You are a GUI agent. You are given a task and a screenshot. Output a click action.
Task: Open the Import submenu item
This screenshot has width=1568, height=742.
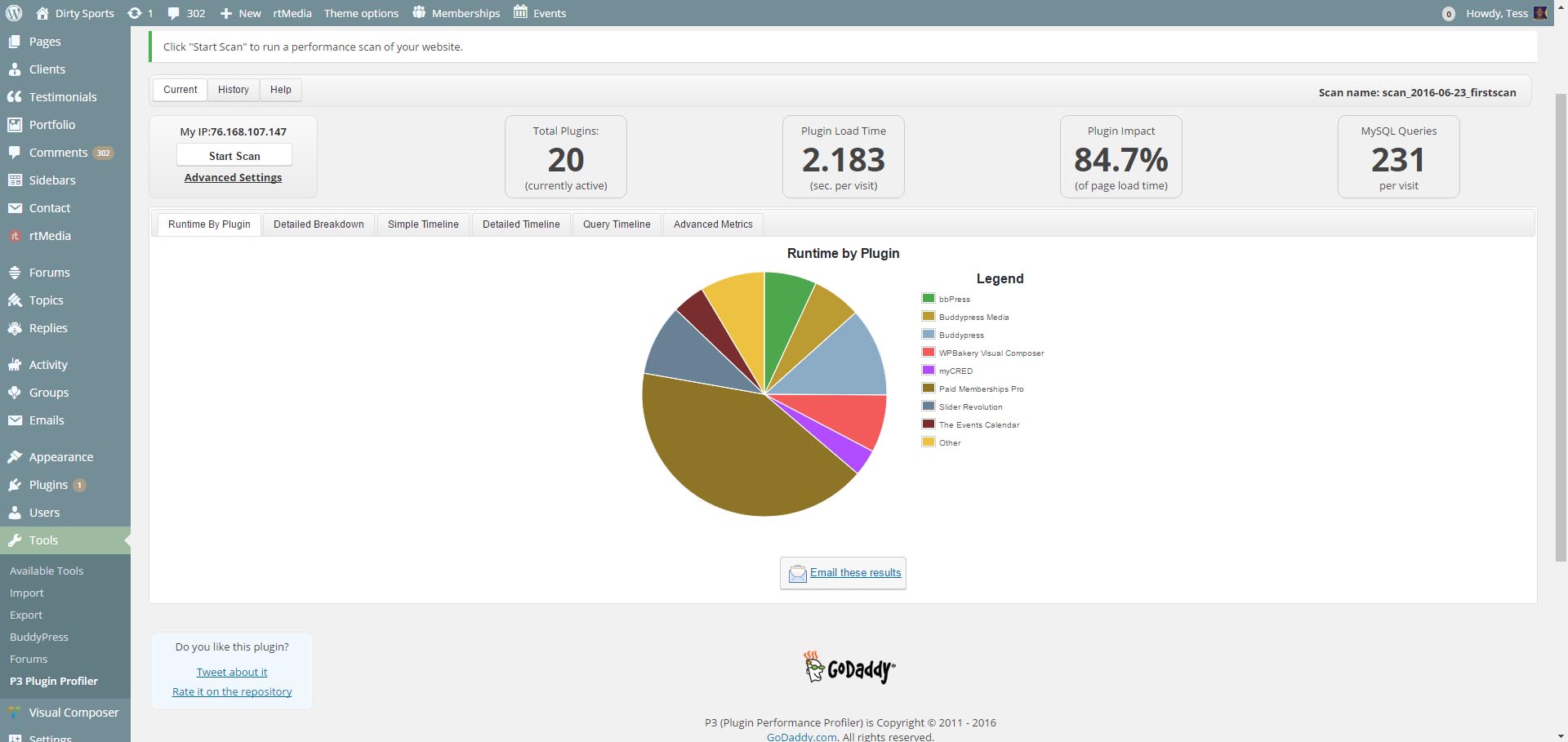click(x=27, y=593)
